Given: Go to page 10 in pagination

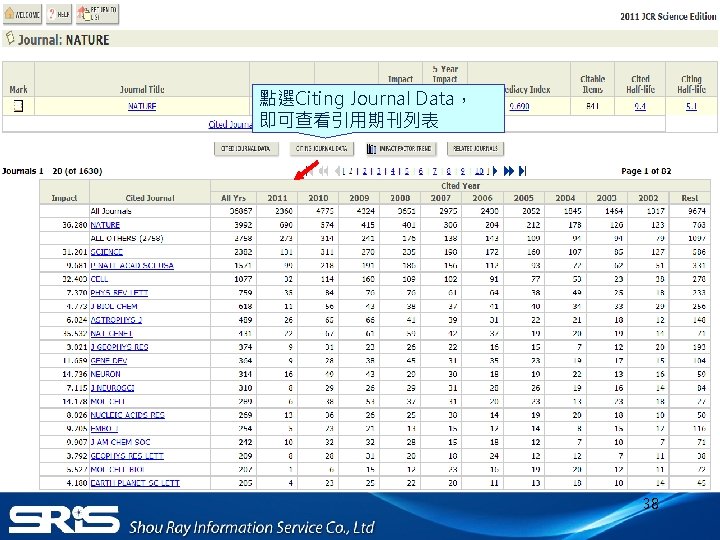Looking at the screenshot, I should coord(479,171).
